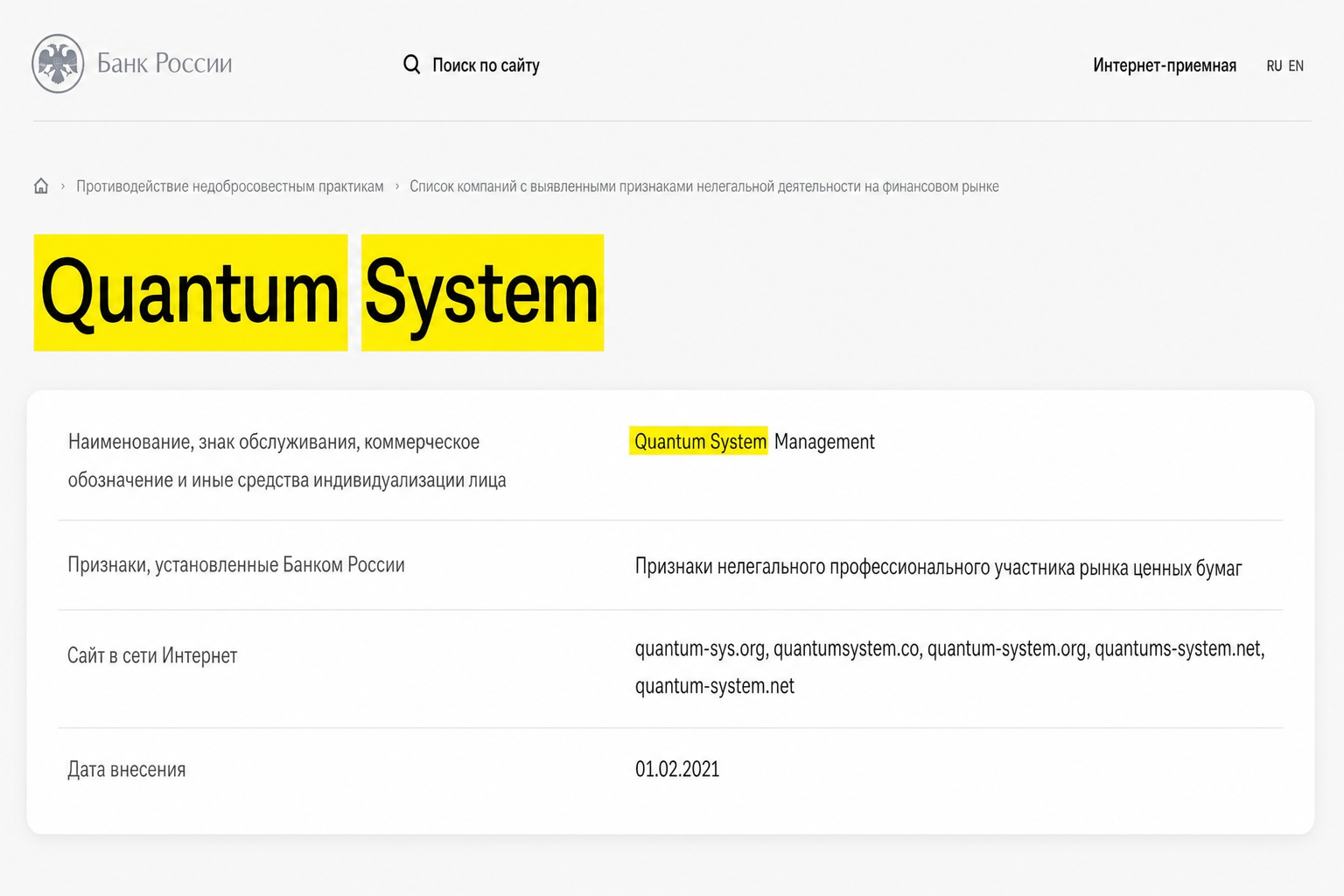Click the Bank of Russia eagle logo
The image size is (1344, 896).
coord(58,64)
